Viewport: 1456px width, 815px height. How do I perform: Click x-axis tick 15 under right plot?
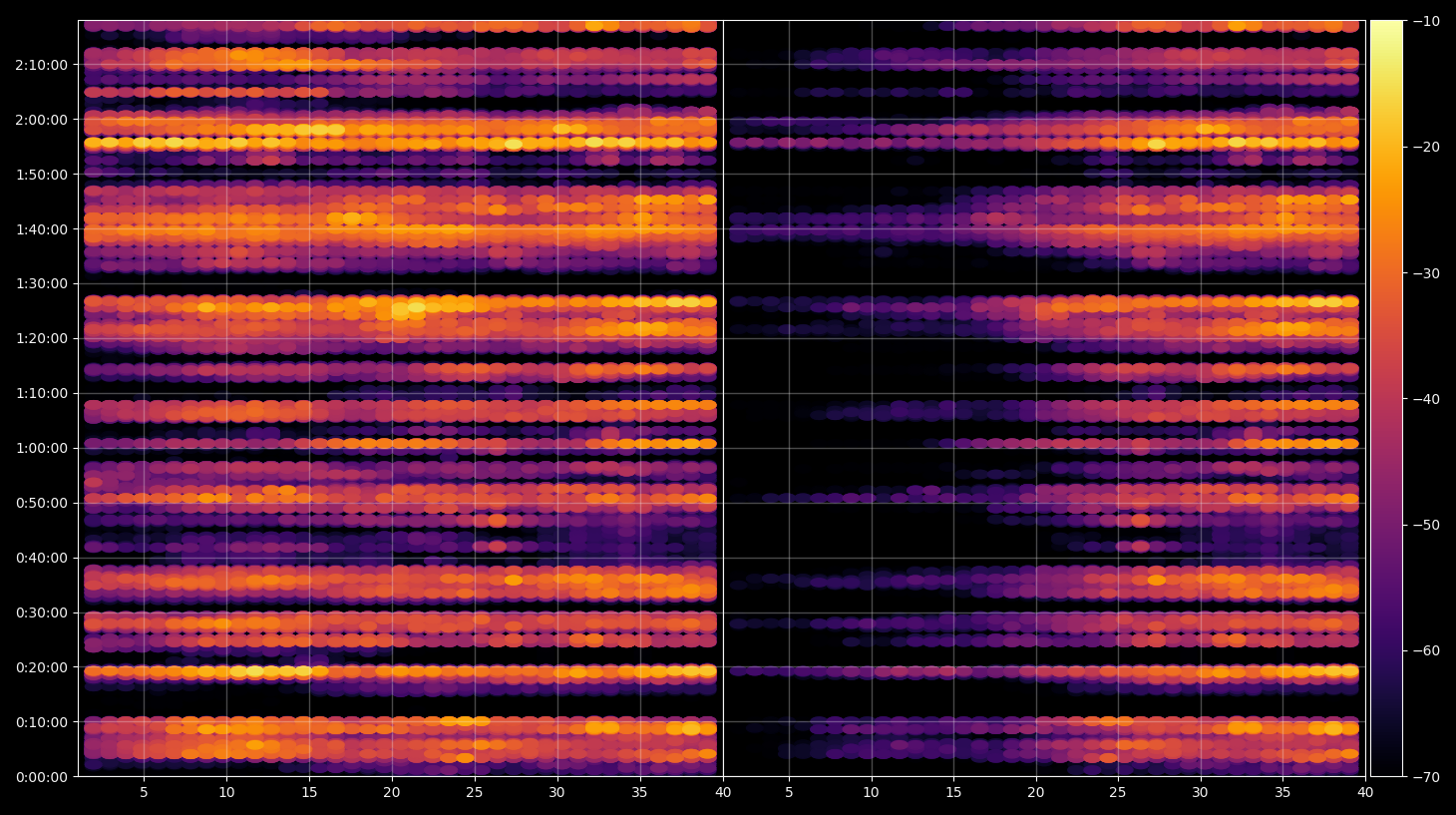click(x=953, y=793)
